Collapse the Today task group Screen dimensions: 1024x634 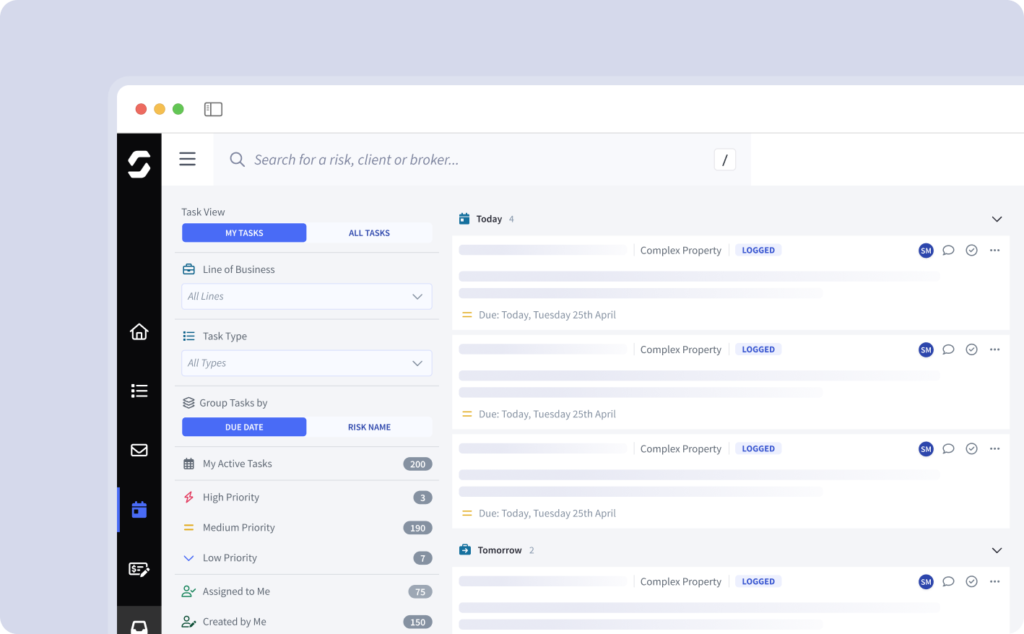(x=996, y=218)
